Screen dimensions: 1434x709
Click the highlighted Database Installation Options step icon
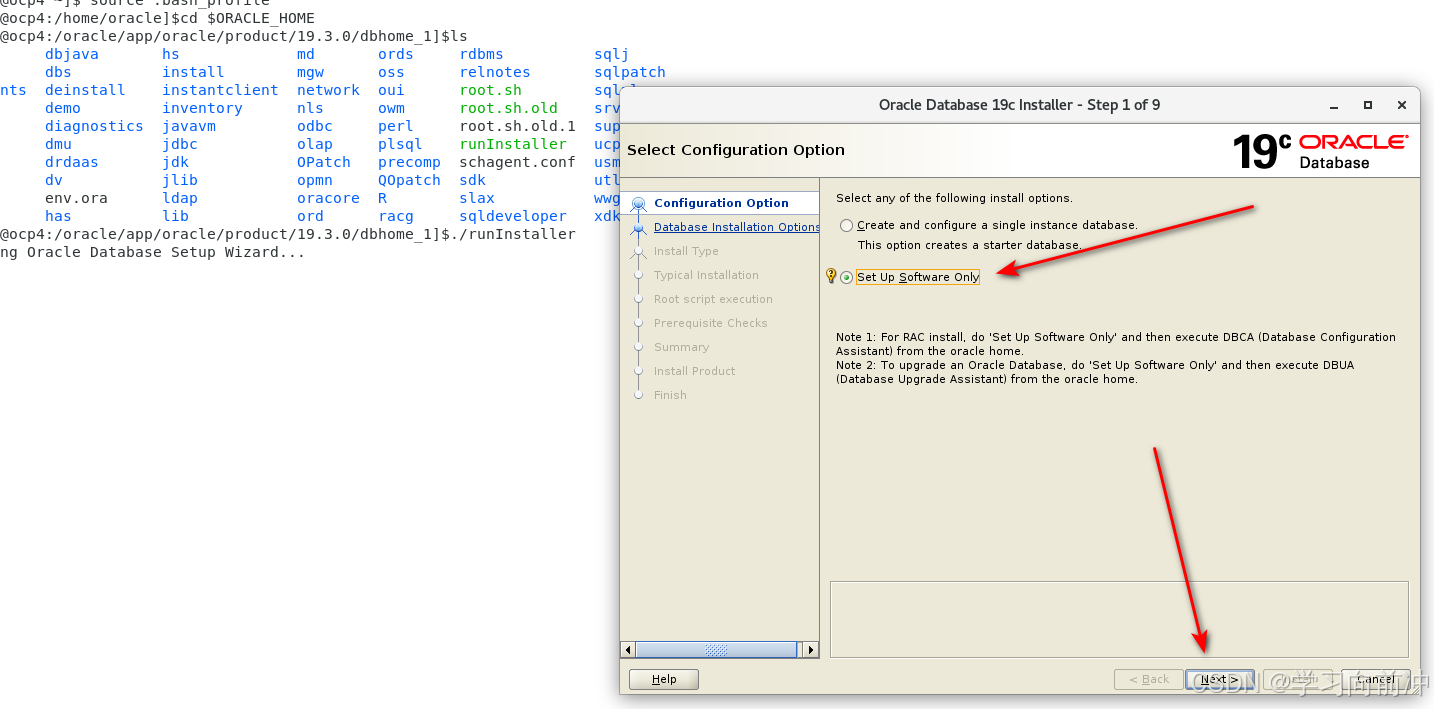638,227
